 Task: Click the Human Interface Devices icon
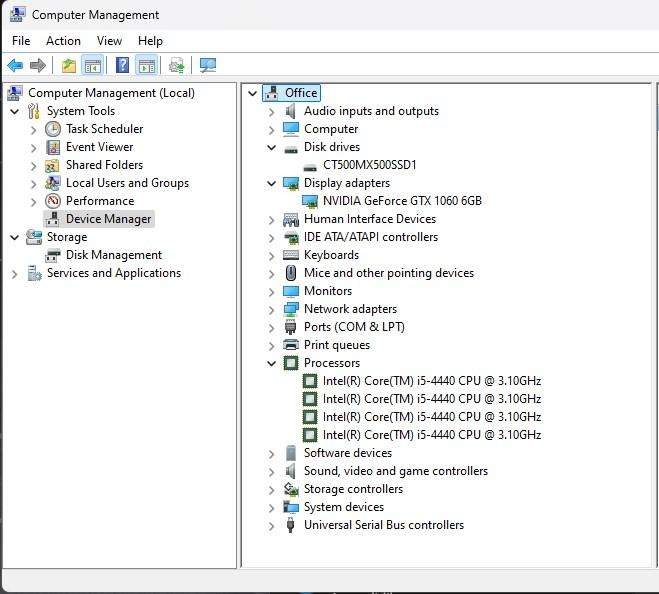(291, 219)
